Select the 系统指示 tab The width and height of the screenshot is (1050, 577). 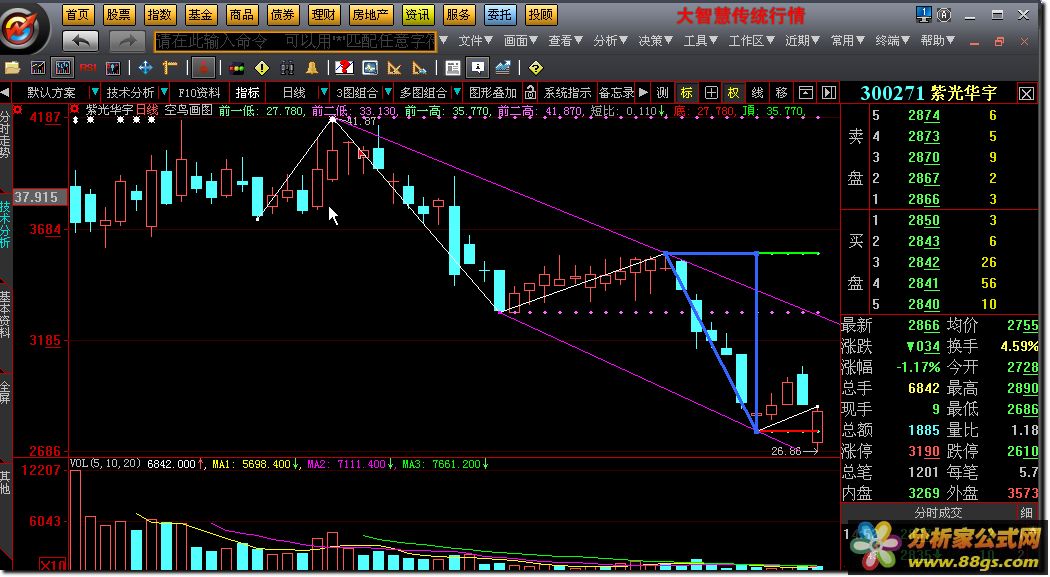[x=567, y=92]
